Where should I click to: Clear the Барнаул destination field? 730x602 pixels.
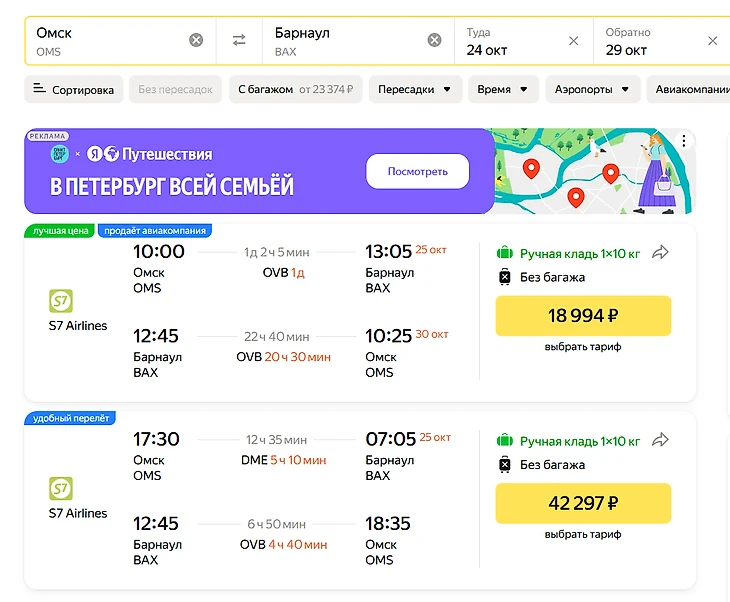[x=434, y=40]
